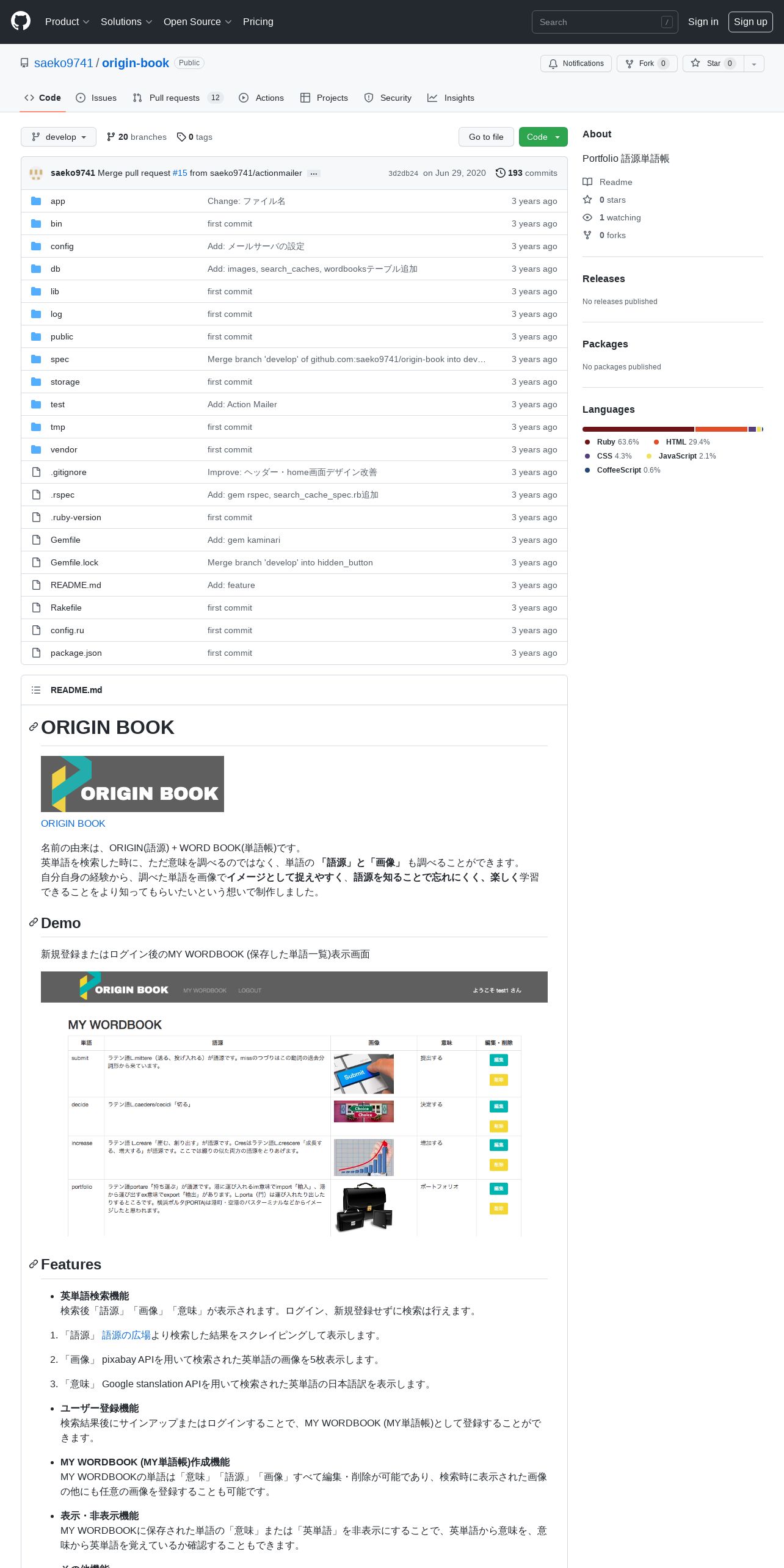This screenshot has height=1568, width=784.
Task: Click the 0 tags link
Action: (195, 137)
